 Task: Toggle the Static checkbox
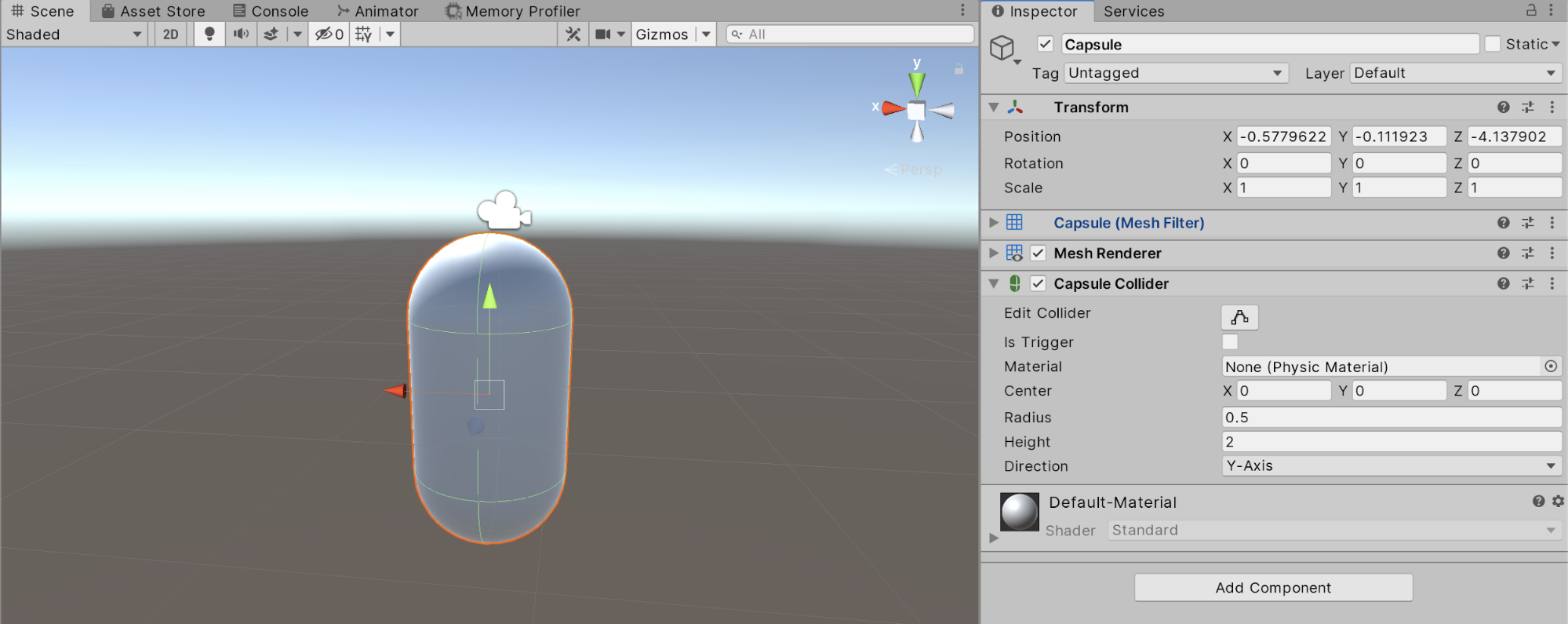[x=1493, y=45]
